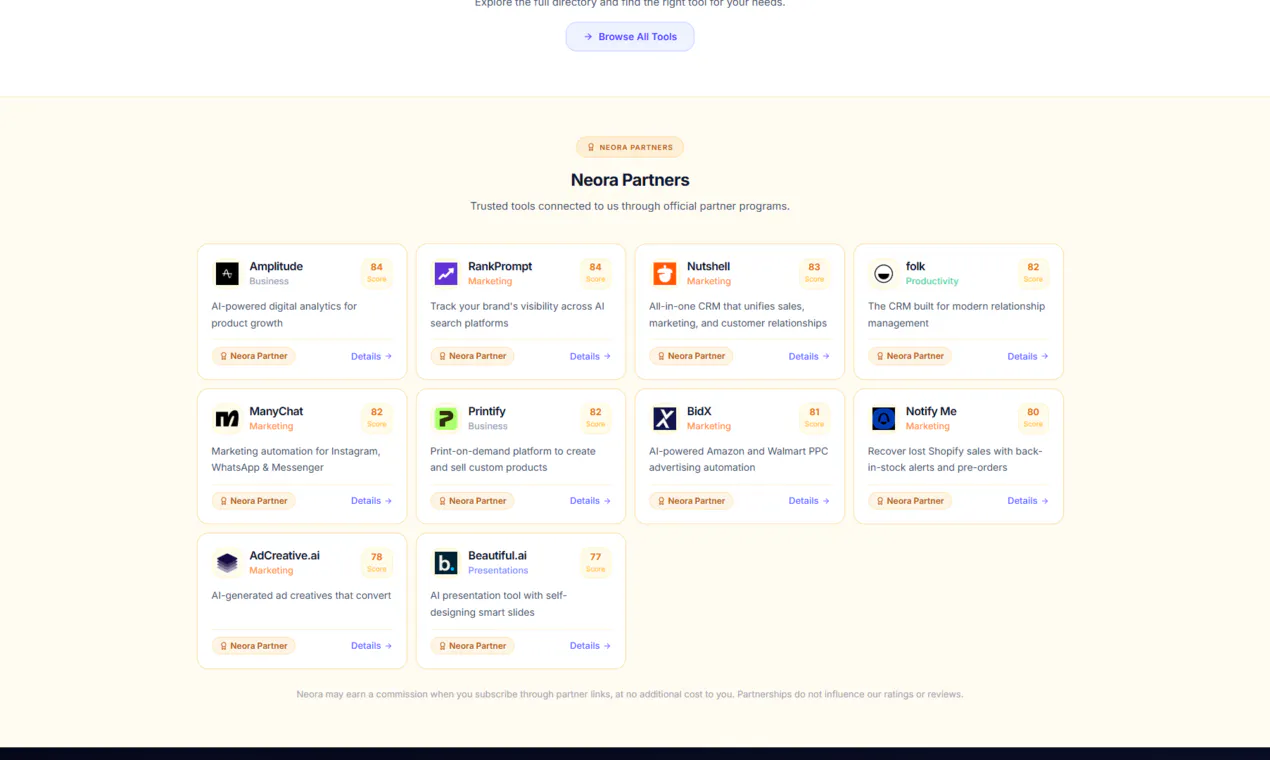Click Business category under Amplitude
Viewport: 1270px width, 760px height.
[269, 281]
